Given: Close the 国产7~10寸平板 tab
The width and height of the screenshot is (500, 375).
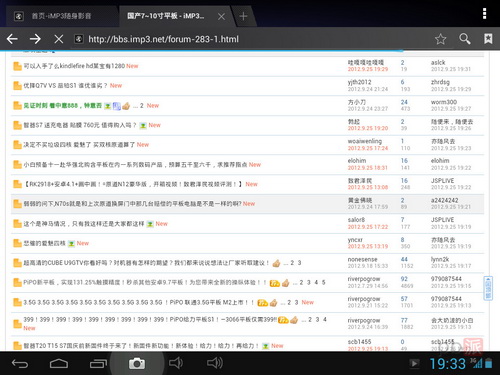Looking at the screenshot, I should click(x=221, y=16).
